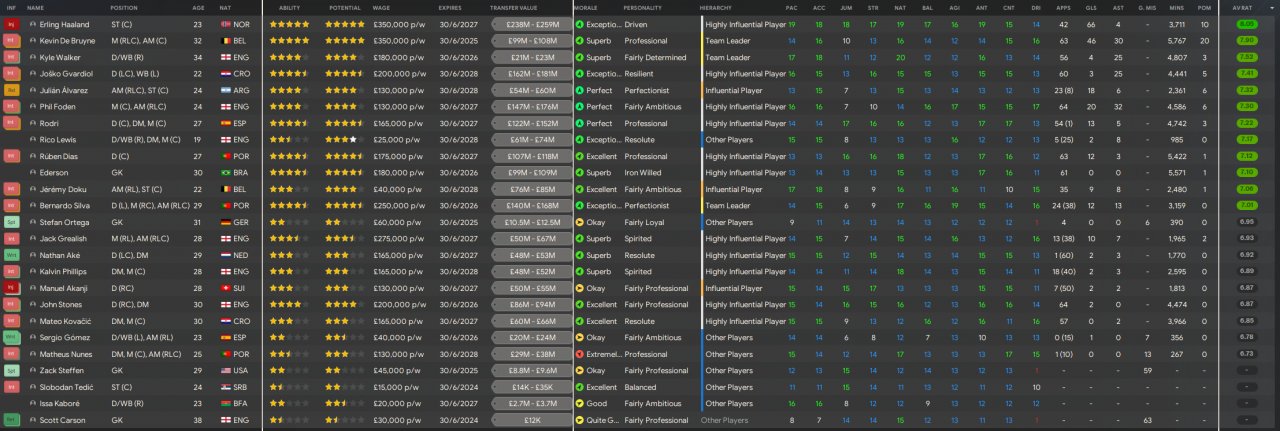Open Kevin De Bruyne's player profile link
This screenshot has height=431, width=1280.
point(68,41)
